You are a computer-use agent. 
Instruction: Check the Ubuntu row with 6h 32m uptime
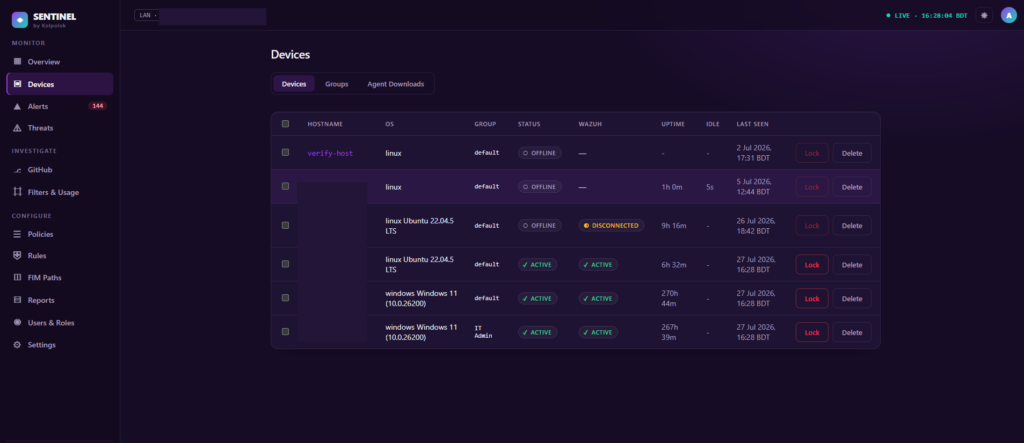click(285, 264)
